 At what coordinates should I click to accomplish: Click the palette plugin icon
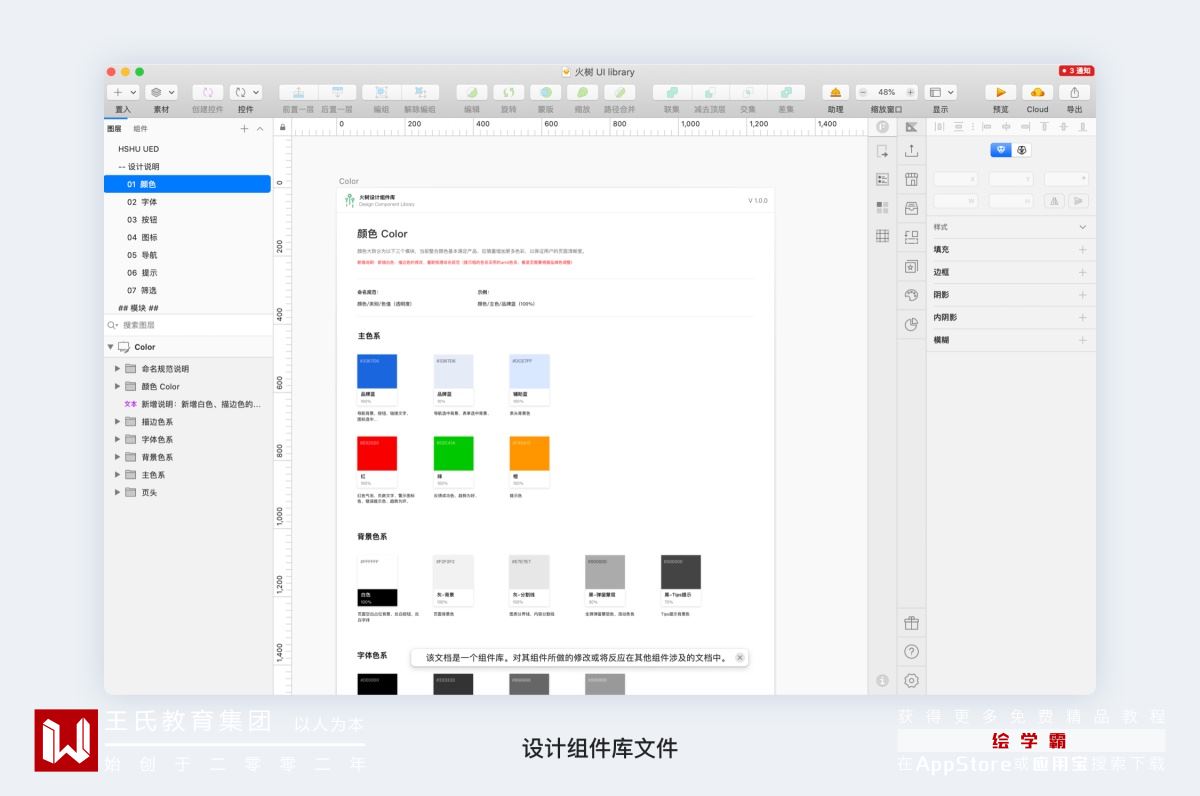pyautogui.click(x=911, y=295)
